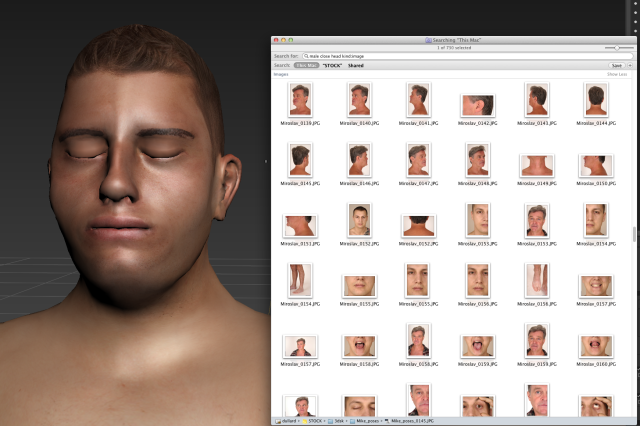Screen dimensions: 640x426
Task: Click the magnifier icon in the search field
Action: pos(306,56)
